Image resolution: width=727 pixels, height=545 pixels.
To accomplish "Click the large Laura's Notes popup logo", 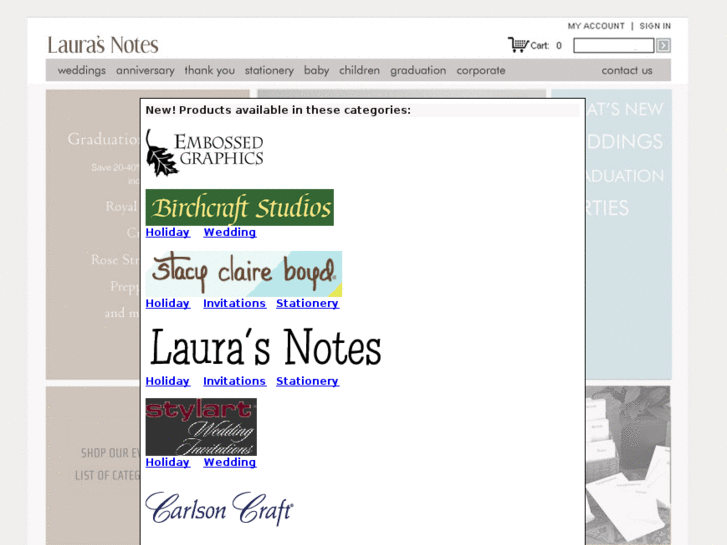I will point(265,347).
